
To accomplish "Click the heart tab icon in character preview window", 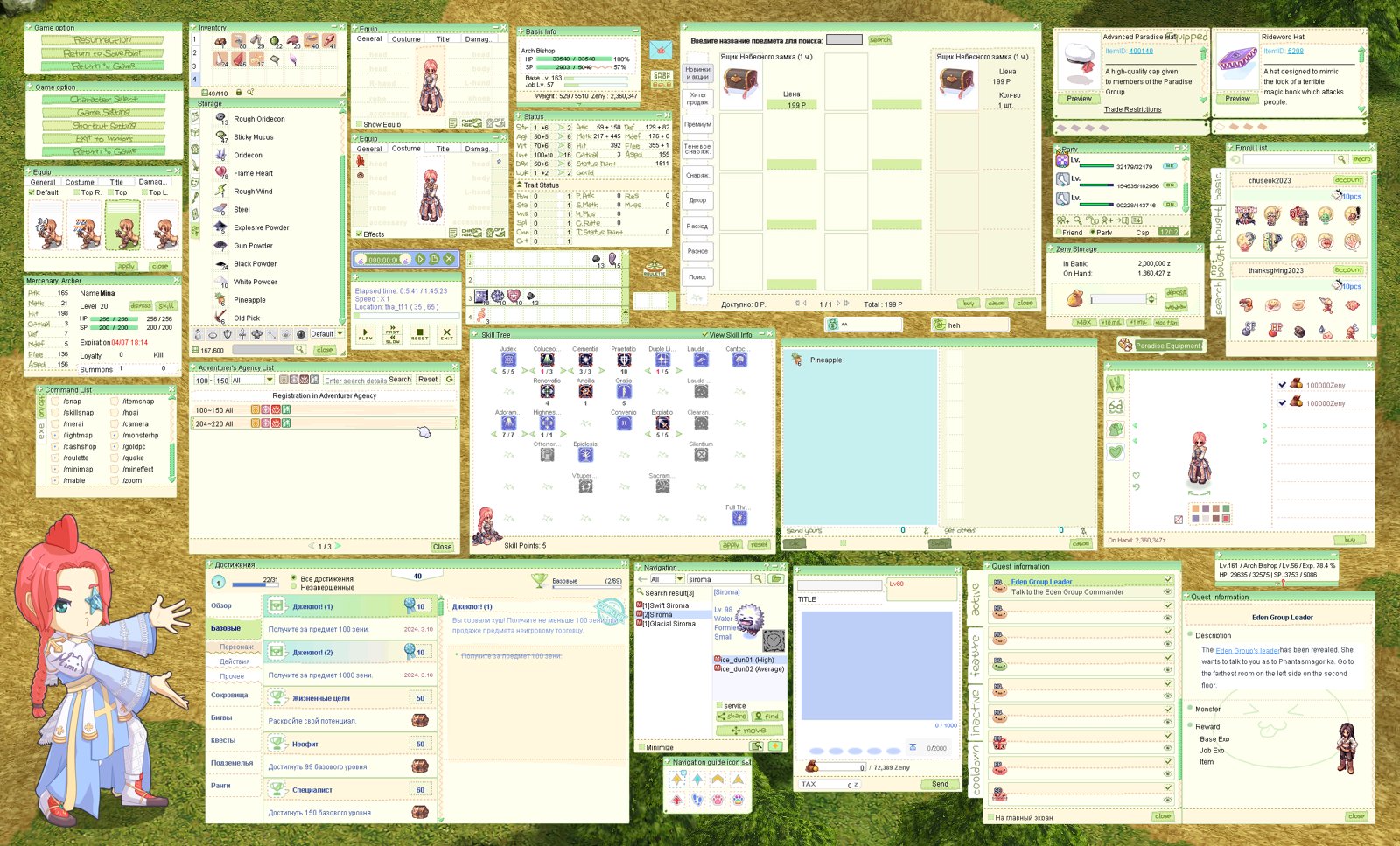I will click(1116, 451).
